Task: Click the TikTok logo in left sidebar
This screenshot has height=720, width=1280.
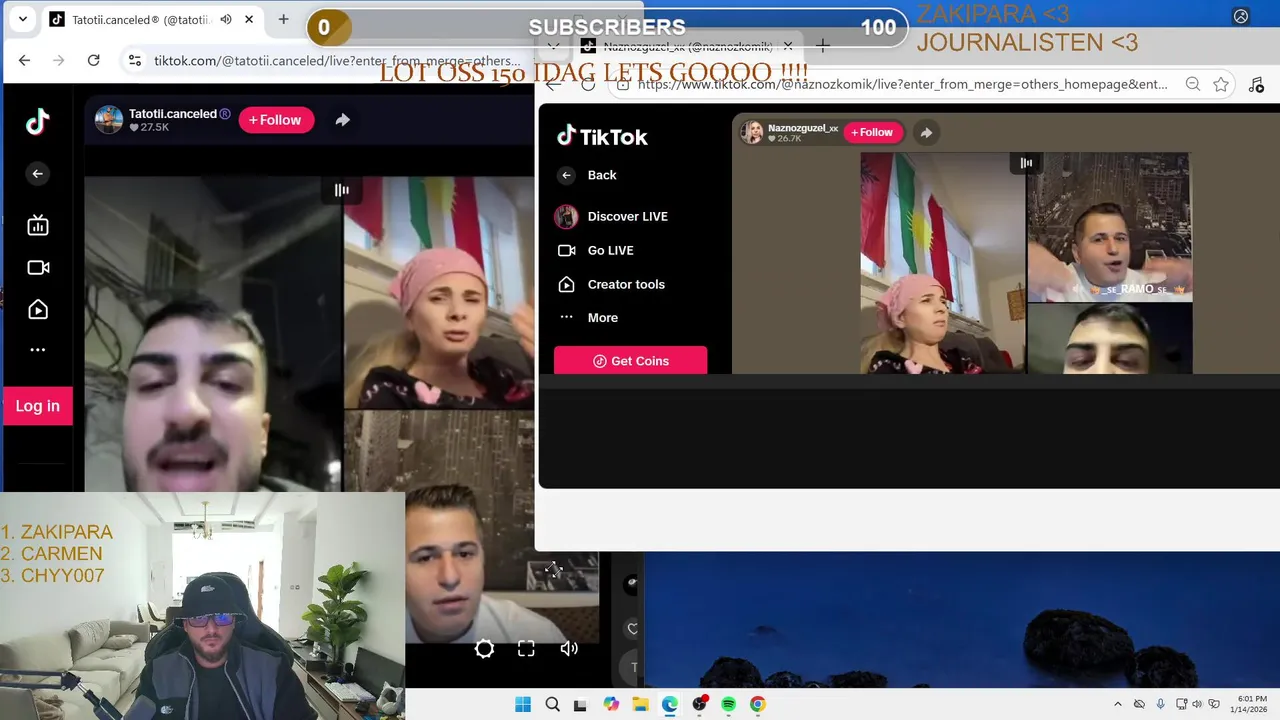Action: [38, 122]
